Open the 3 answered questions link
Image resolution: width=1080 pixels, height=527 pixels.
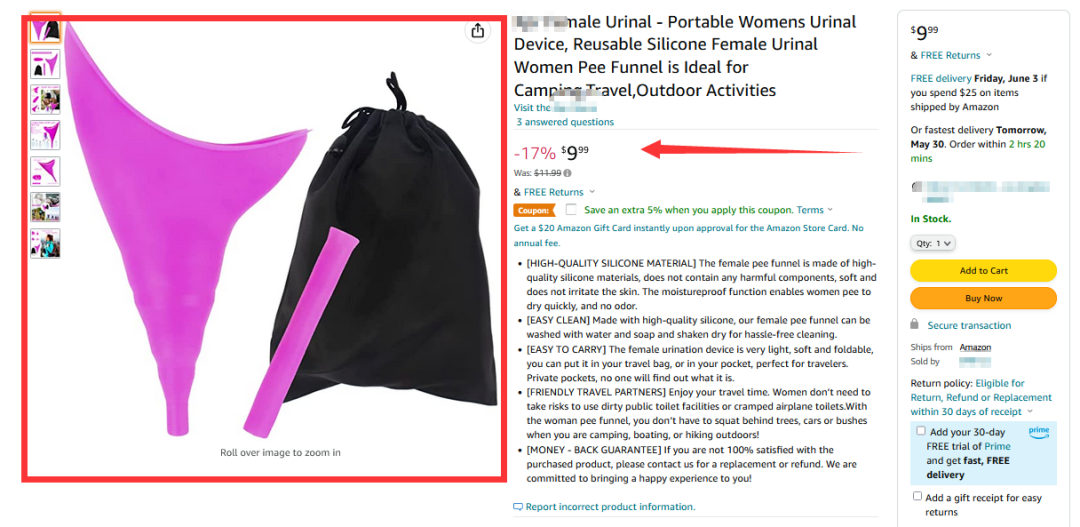pos(565,122)
